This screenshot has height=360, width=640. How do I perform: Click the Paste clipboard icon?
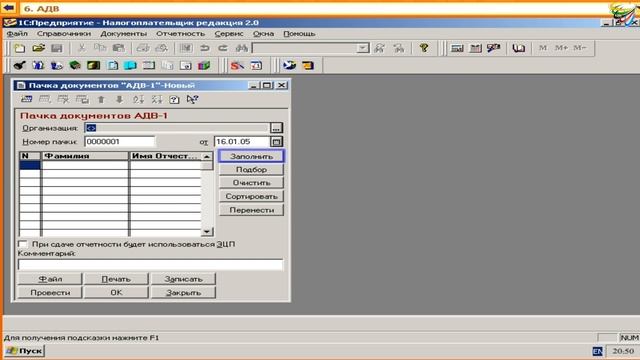tap(118, 48)
